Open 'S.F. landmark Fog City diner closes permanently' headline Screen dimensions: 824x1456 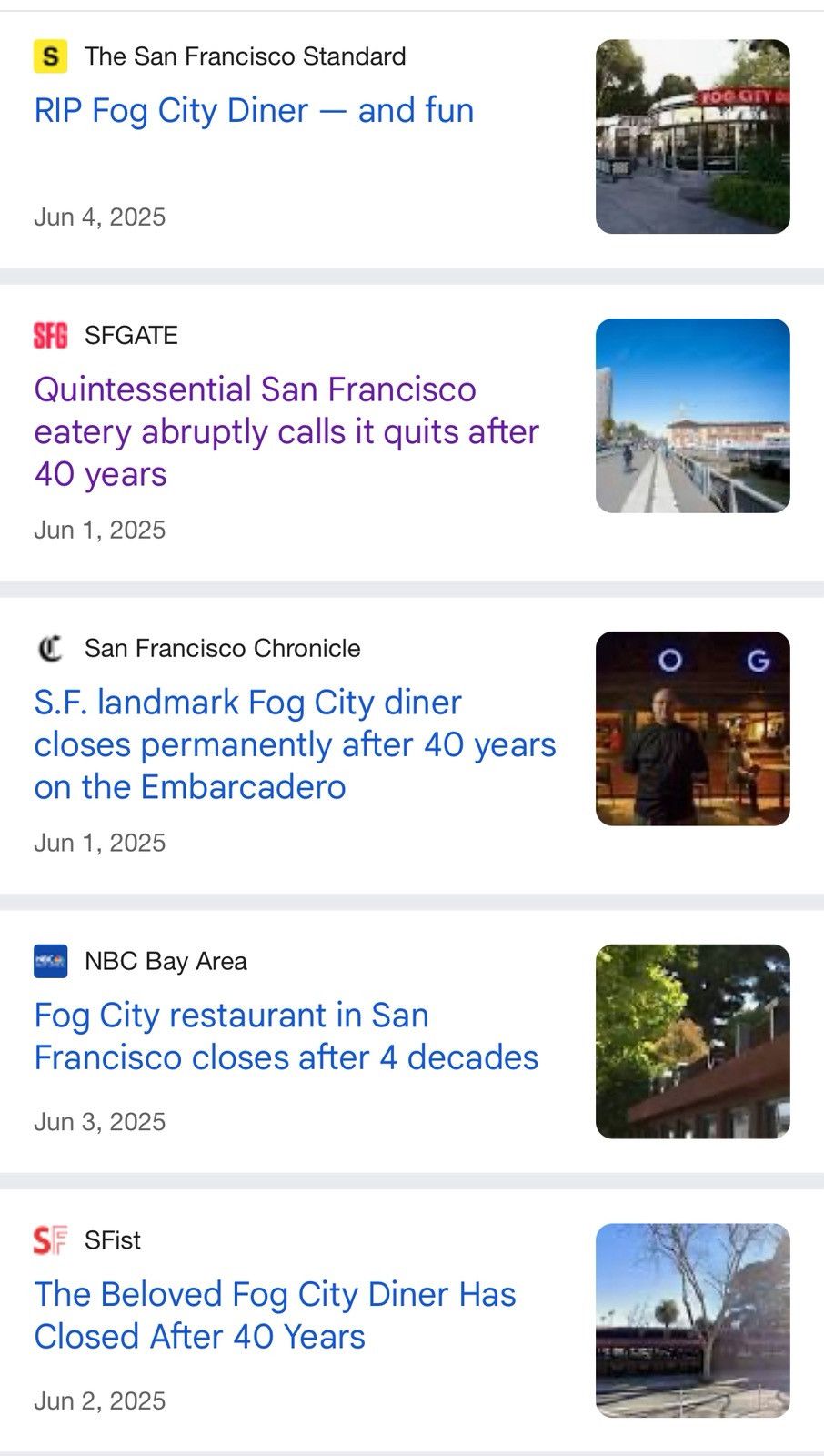[x=295, y=744]
